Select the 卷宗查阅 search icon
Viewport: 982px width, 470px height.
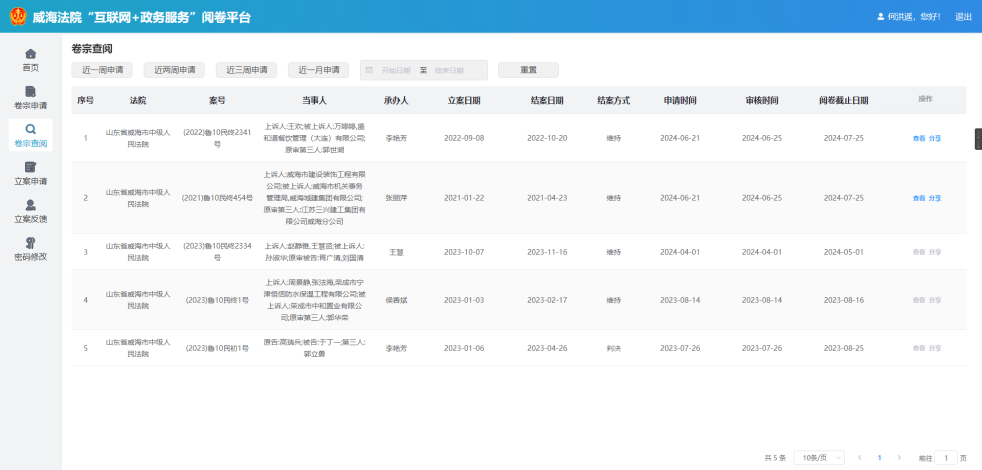pos(30,130)
